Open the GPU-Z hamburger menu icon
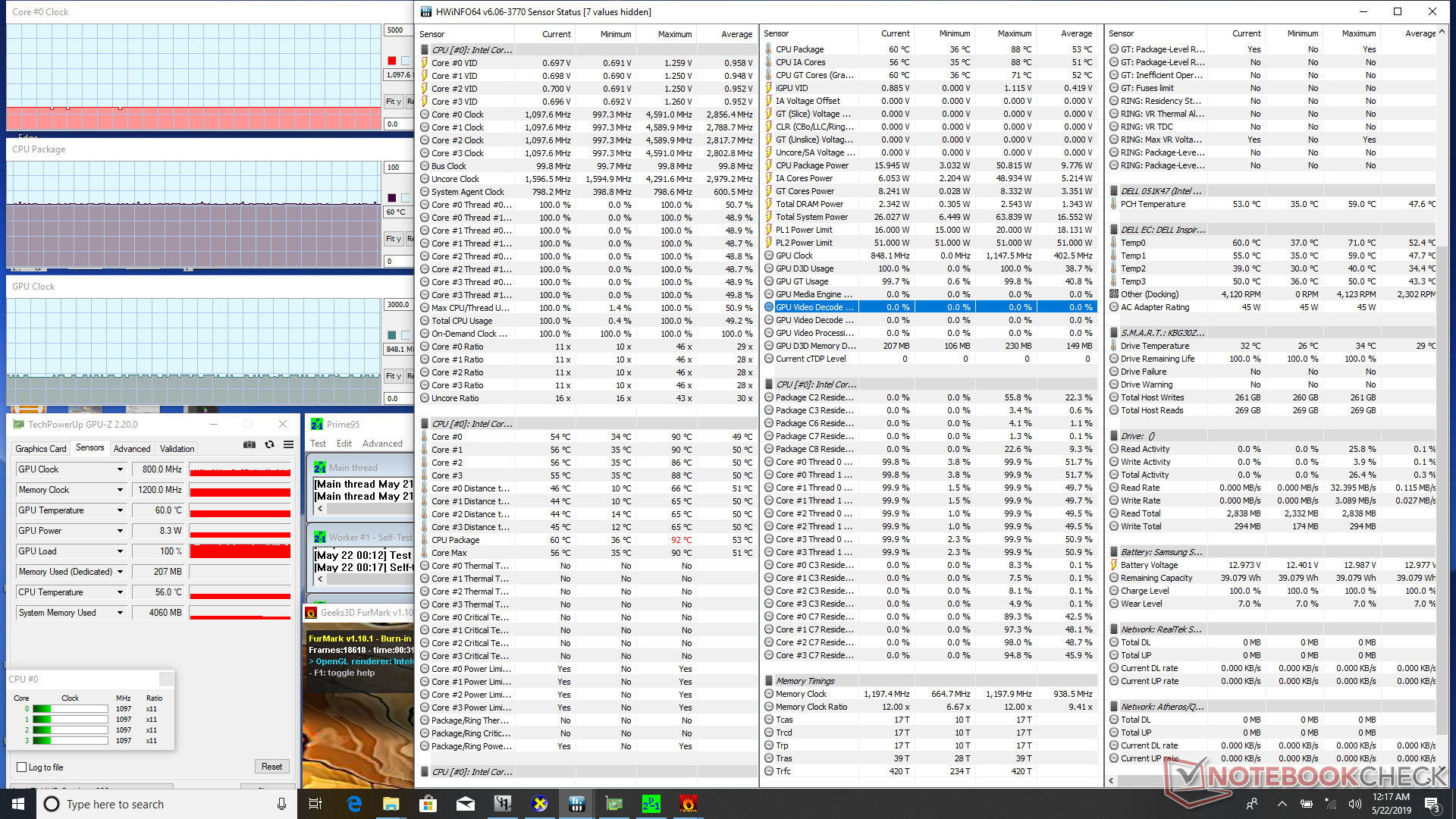Viewport: 1456px width, 819px height. [288, 445]
